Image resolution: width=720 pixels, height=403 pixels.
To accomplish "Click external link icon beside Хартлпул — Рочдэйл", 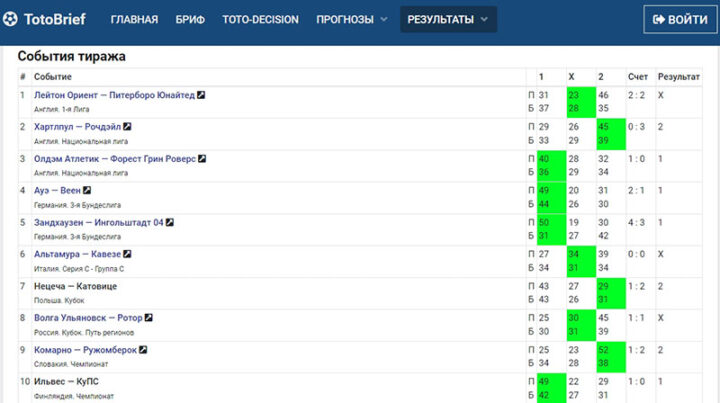I will click(127, 127).
